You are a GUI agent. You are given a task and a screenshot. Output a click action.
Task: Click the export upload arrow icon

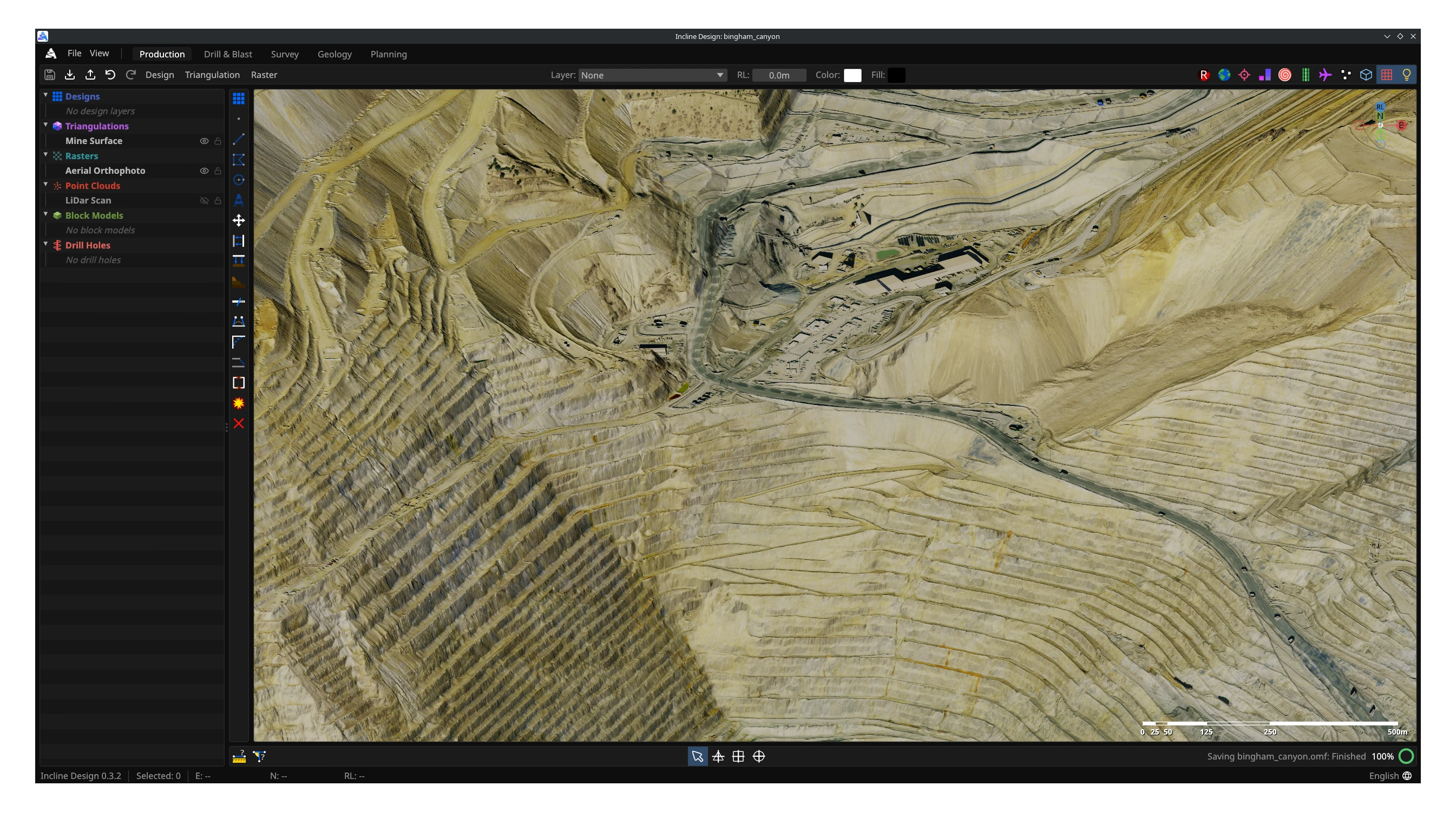90,75
